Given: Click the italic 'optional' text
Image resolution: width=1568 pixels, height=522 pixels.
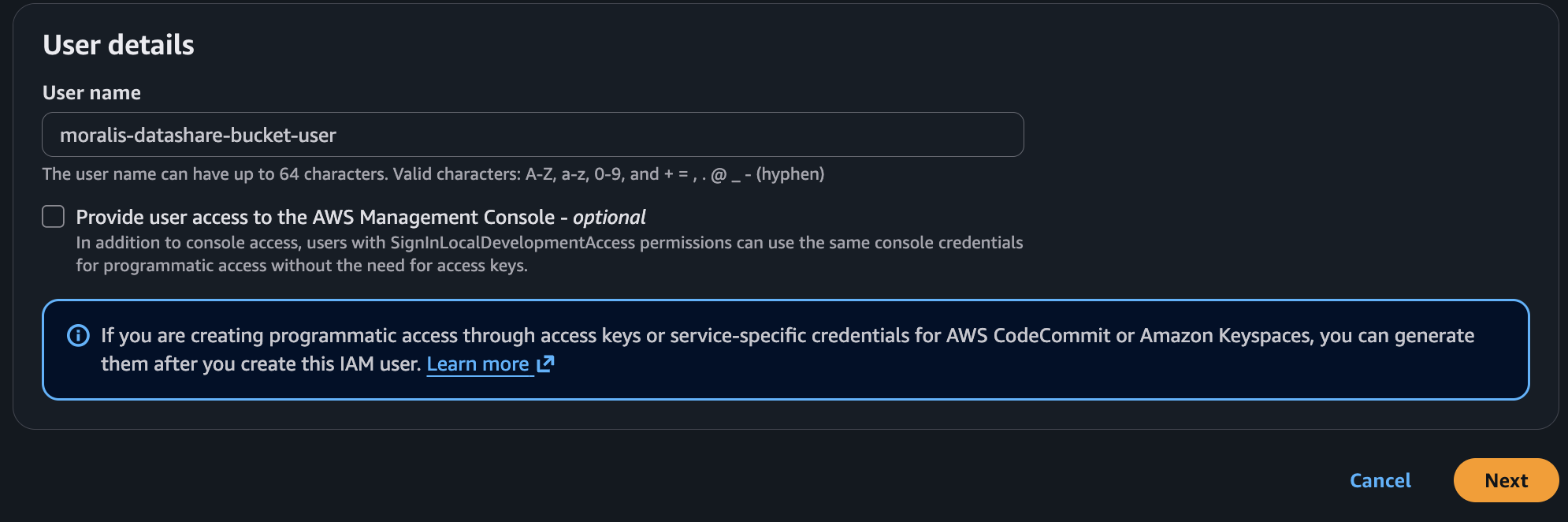Looking at the screenshot, I should point(609,217).
